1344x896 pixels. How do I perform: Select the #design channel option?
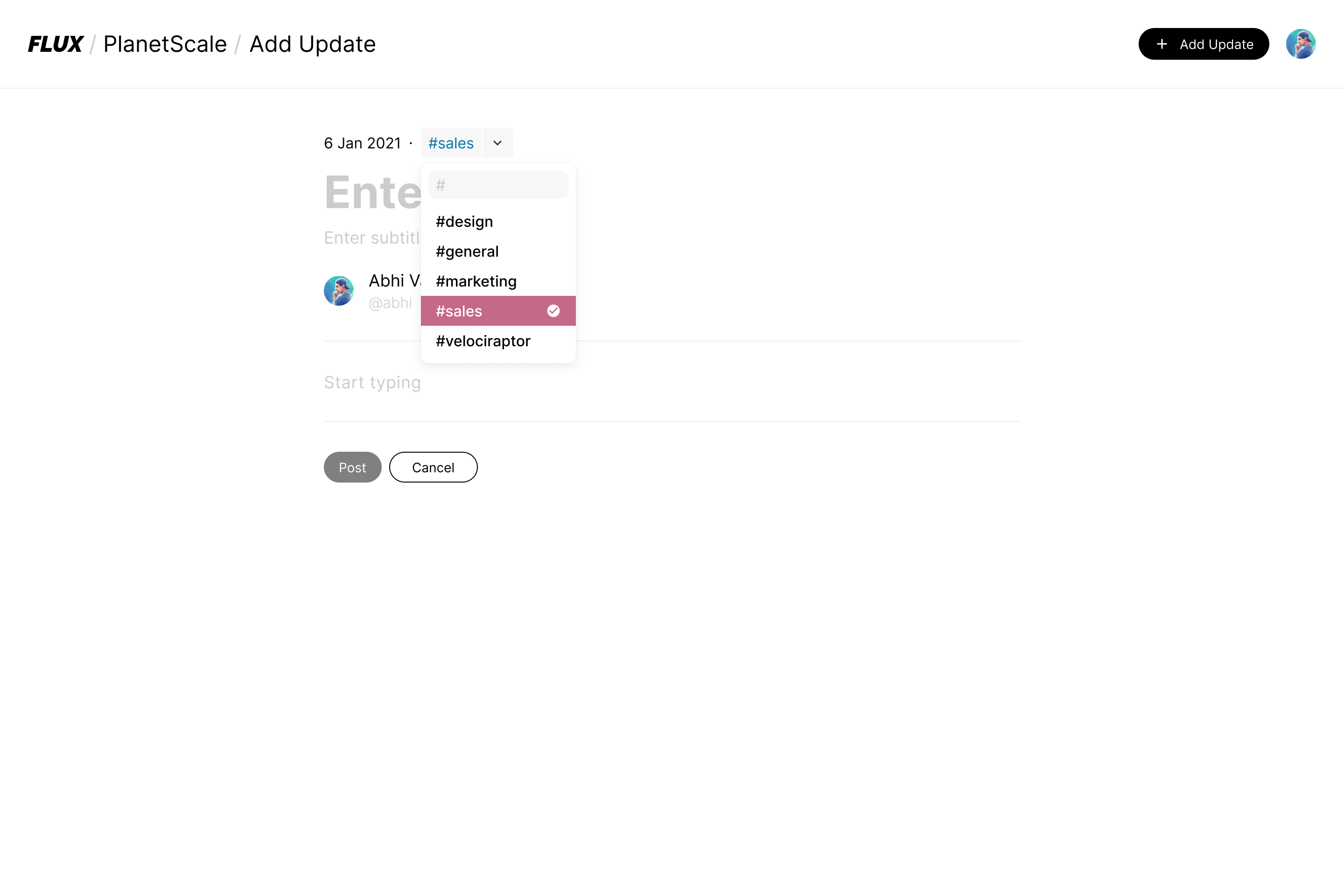point(464,221)
